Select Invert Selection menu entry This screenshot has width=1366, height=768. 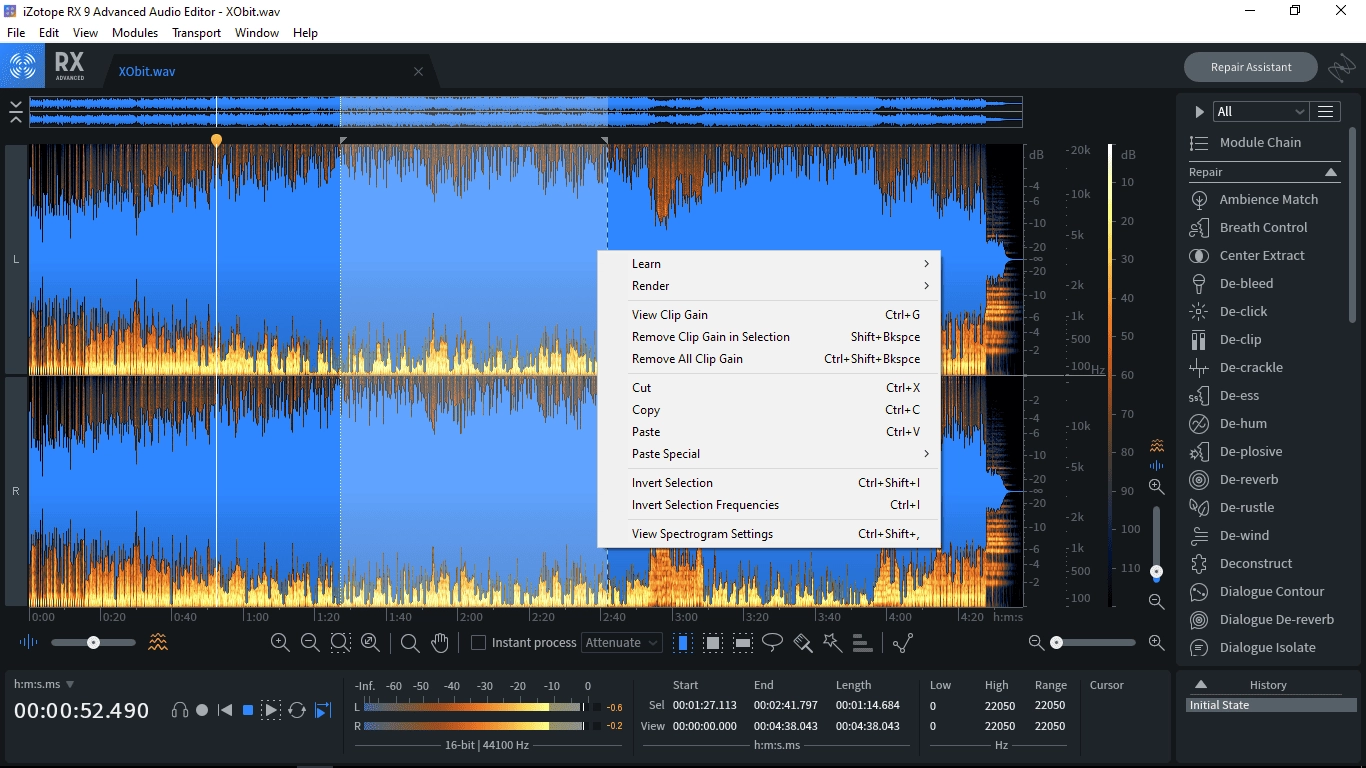pyautogui.click(x=769, y=483)
